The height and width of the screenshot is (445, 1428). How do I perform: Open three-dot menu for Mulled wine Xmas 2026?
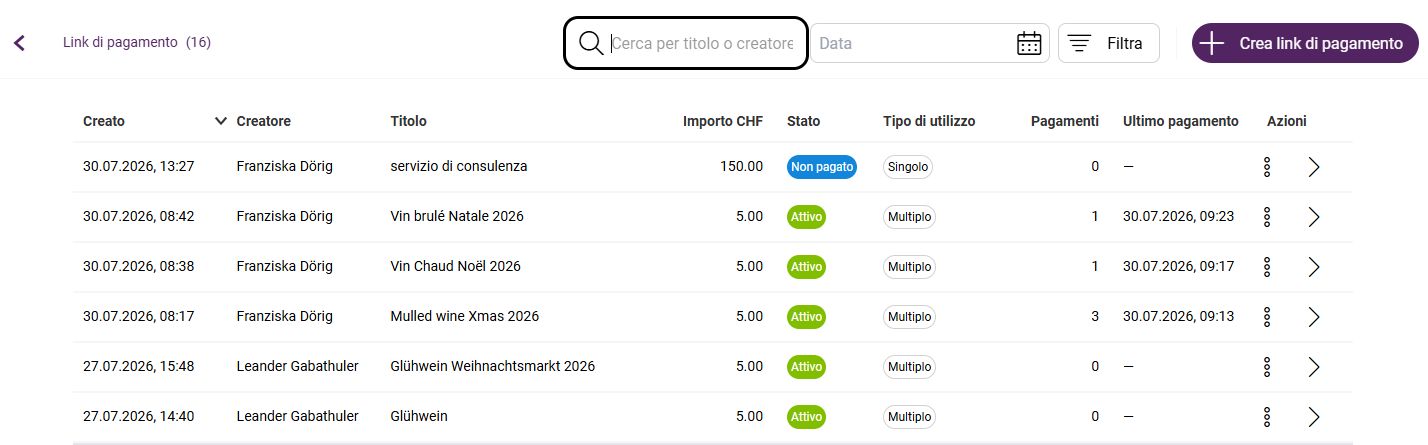(x=1267, y=317)
